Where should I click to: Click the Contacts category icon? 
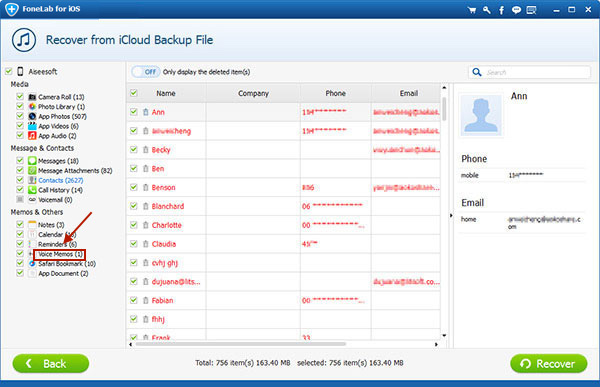[x=32, y=180]
